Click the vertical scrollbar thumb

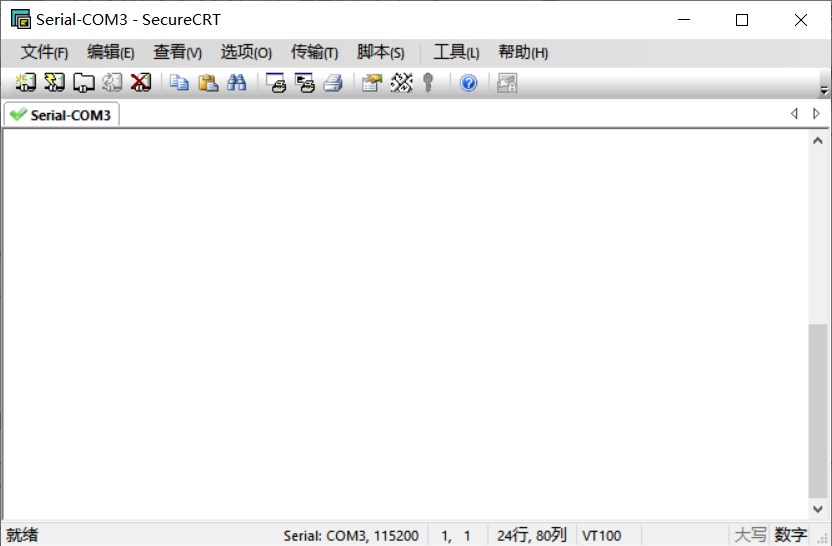[x=818, y=411]
